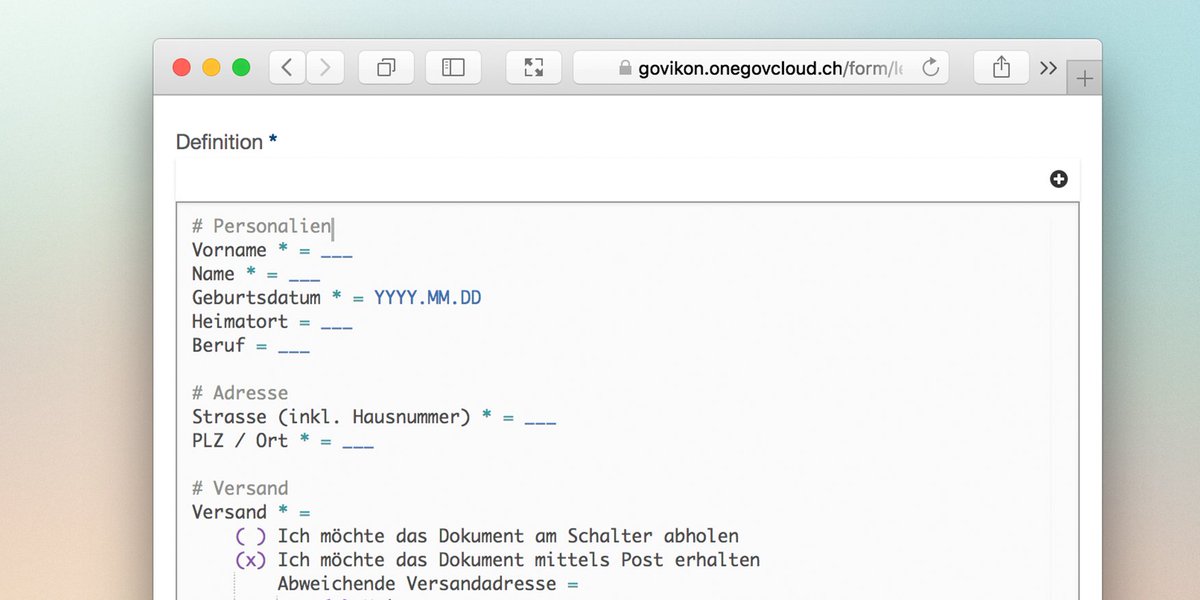Image resolution: width=1200 pixels, height=600 pixels.
Task: Click the plus icon above the definition editor
Action: pyautogui.click(x=1059, y=179)
